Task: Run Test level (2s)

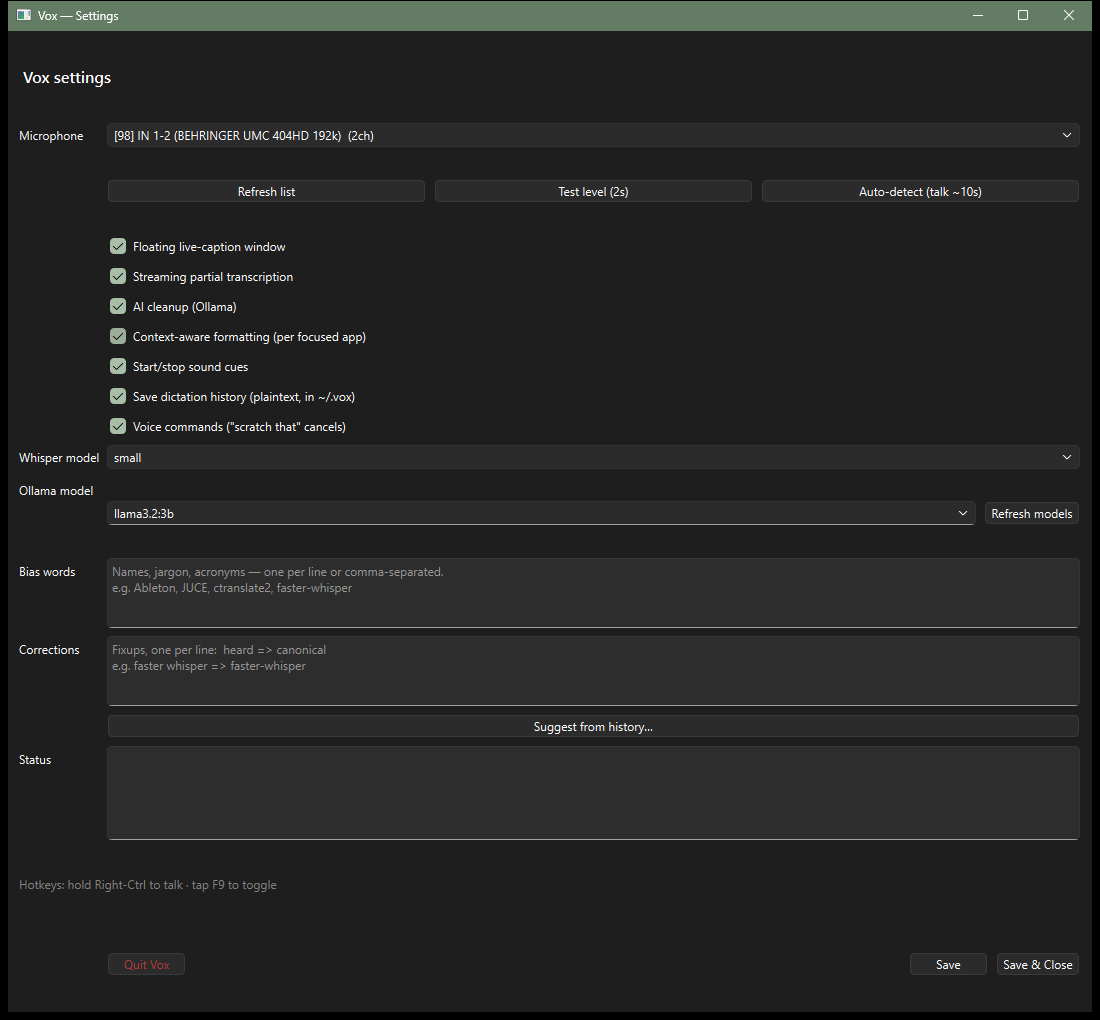Action: (x=593, y=192)
